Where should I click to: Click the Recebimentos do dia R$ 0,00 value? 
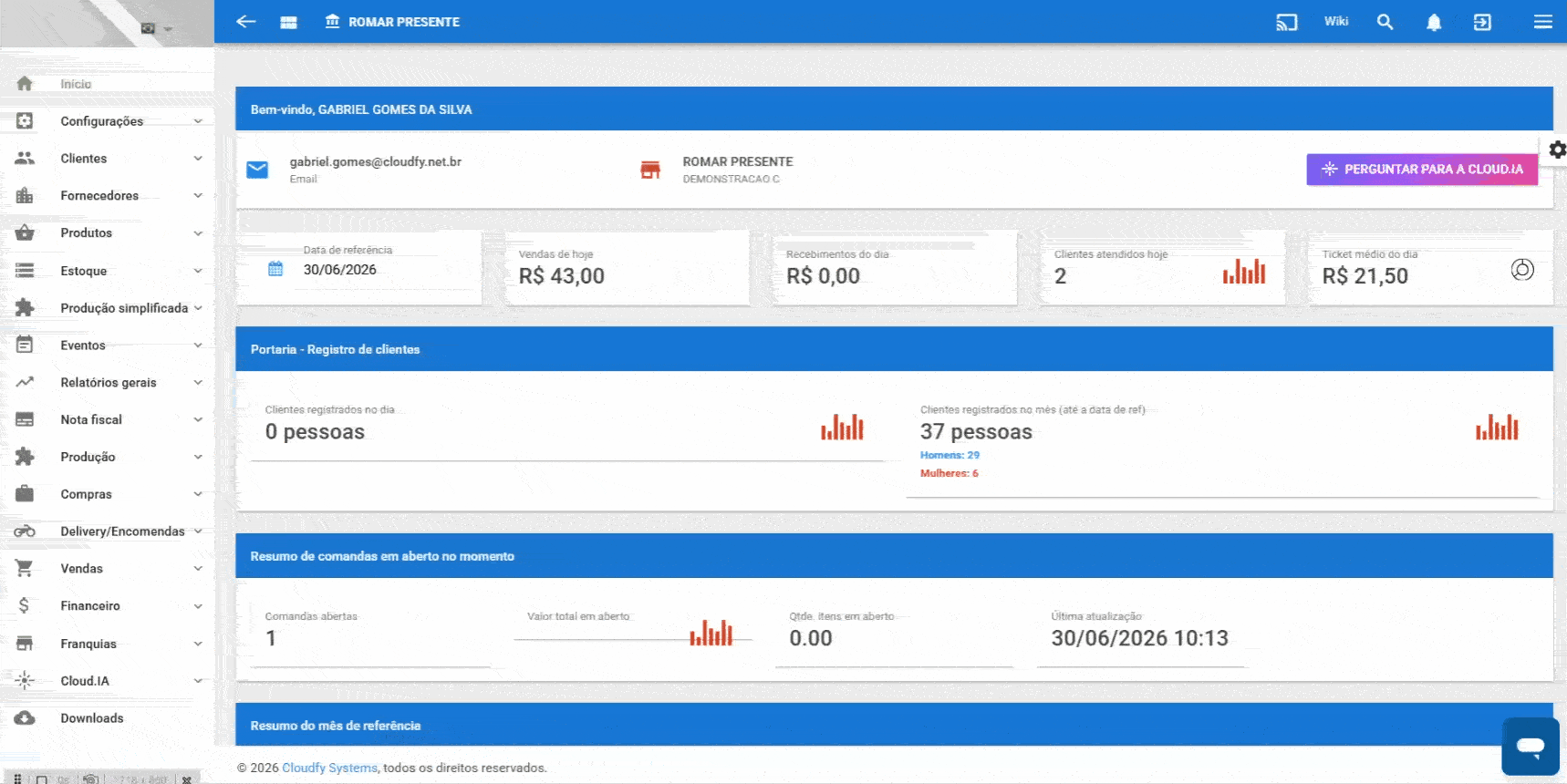coord(823,276)
